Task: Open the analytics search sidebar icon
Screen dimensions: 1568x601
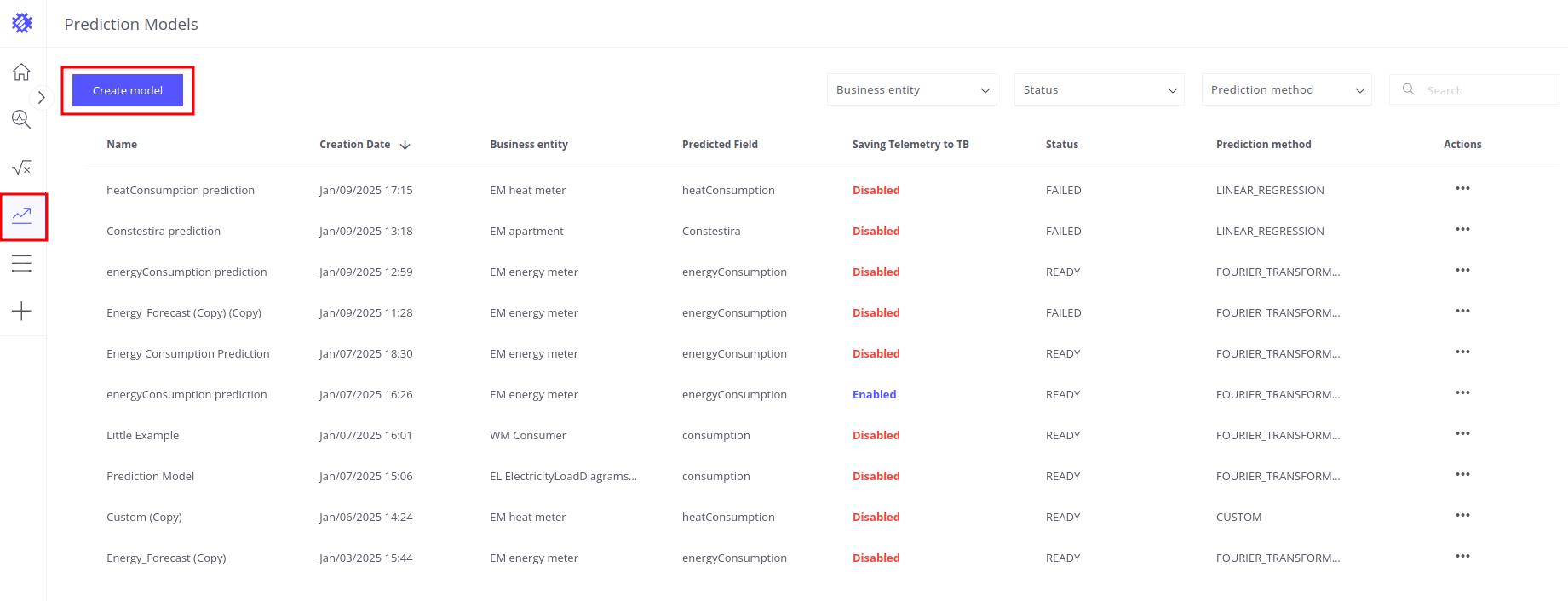Action: [x=21, y=119]
